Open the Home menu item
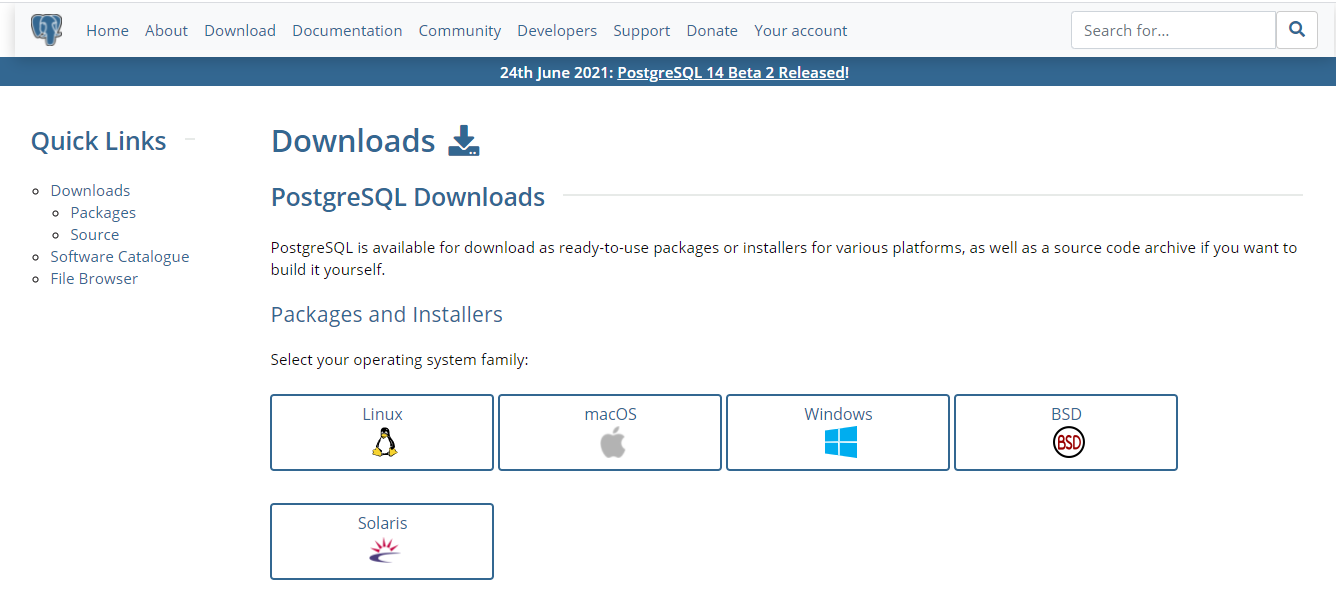The width and height of the screenshot is (1336, 597). (x=107, y=31)
